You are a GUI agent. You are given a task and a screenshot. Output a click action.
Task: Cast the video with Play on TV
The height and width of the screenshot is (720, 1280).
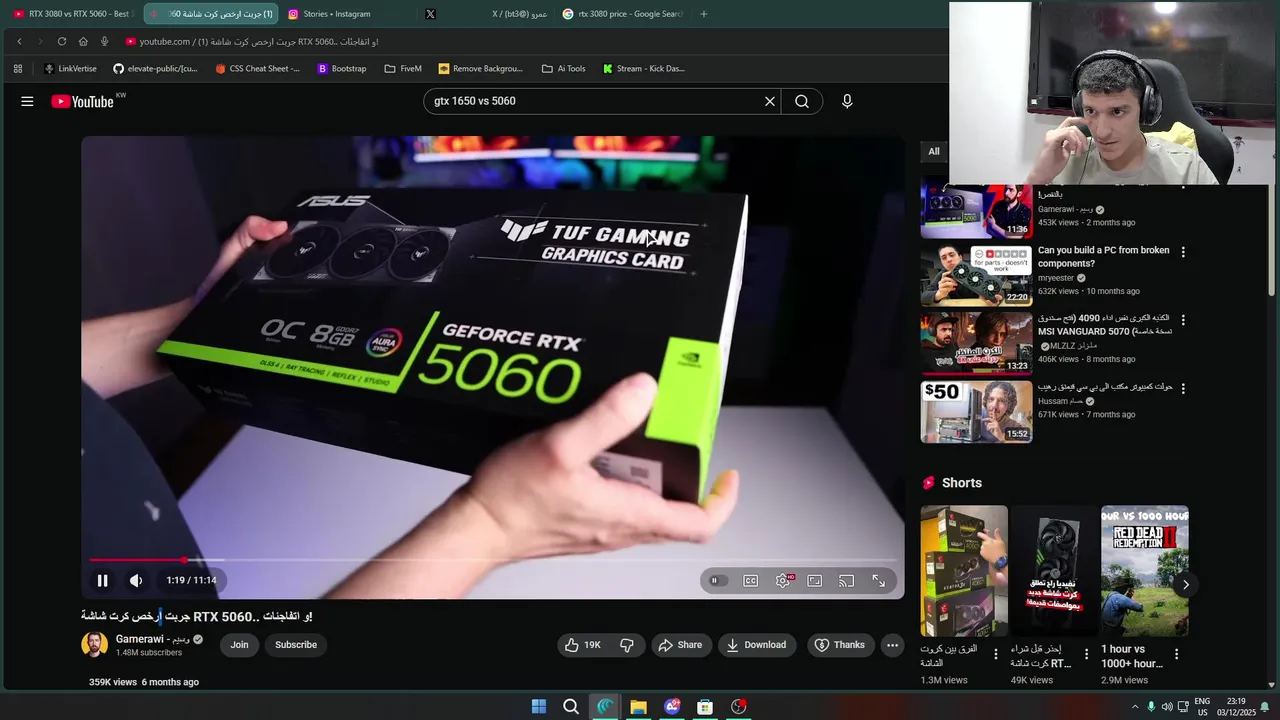click(x=847, y=581)
